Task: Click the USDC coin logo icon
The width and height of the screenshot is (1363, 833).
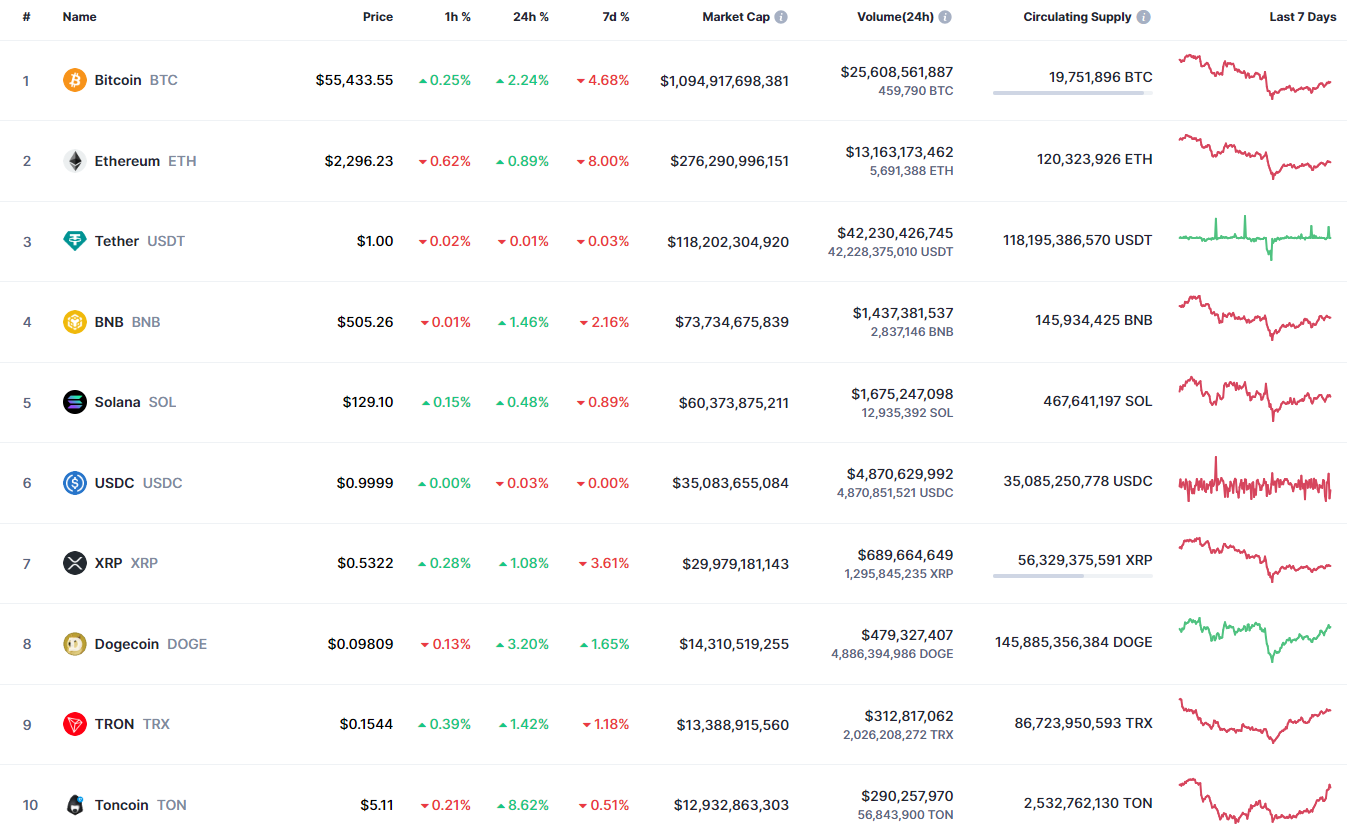Action: coord(75,483)
